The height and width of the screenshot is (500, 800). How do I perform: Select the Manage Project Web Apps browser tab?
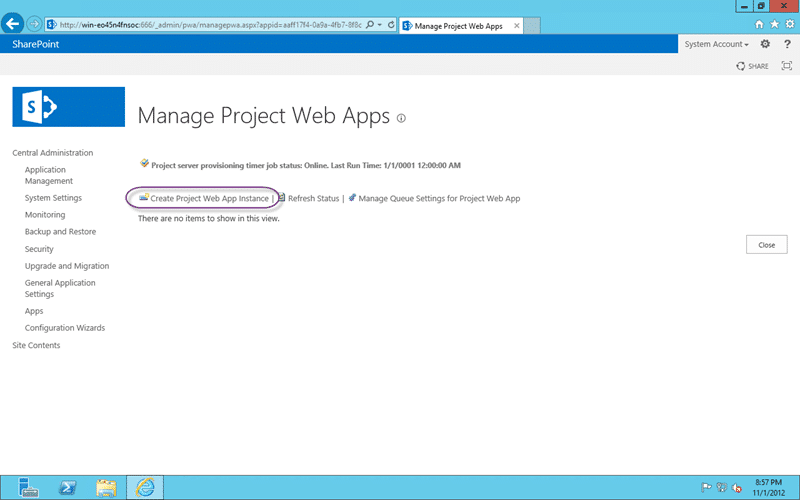coord(459,26)
